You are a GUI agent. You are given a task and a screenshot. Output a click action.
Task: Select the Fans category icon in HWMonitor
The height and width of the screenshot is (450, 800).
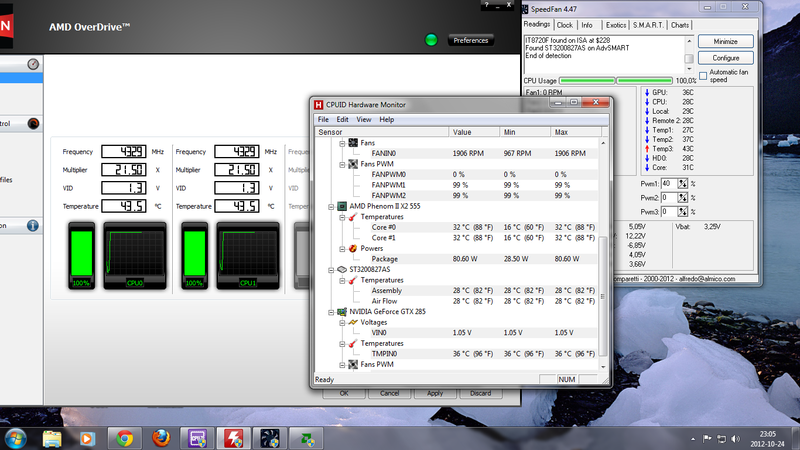(353, 143)
